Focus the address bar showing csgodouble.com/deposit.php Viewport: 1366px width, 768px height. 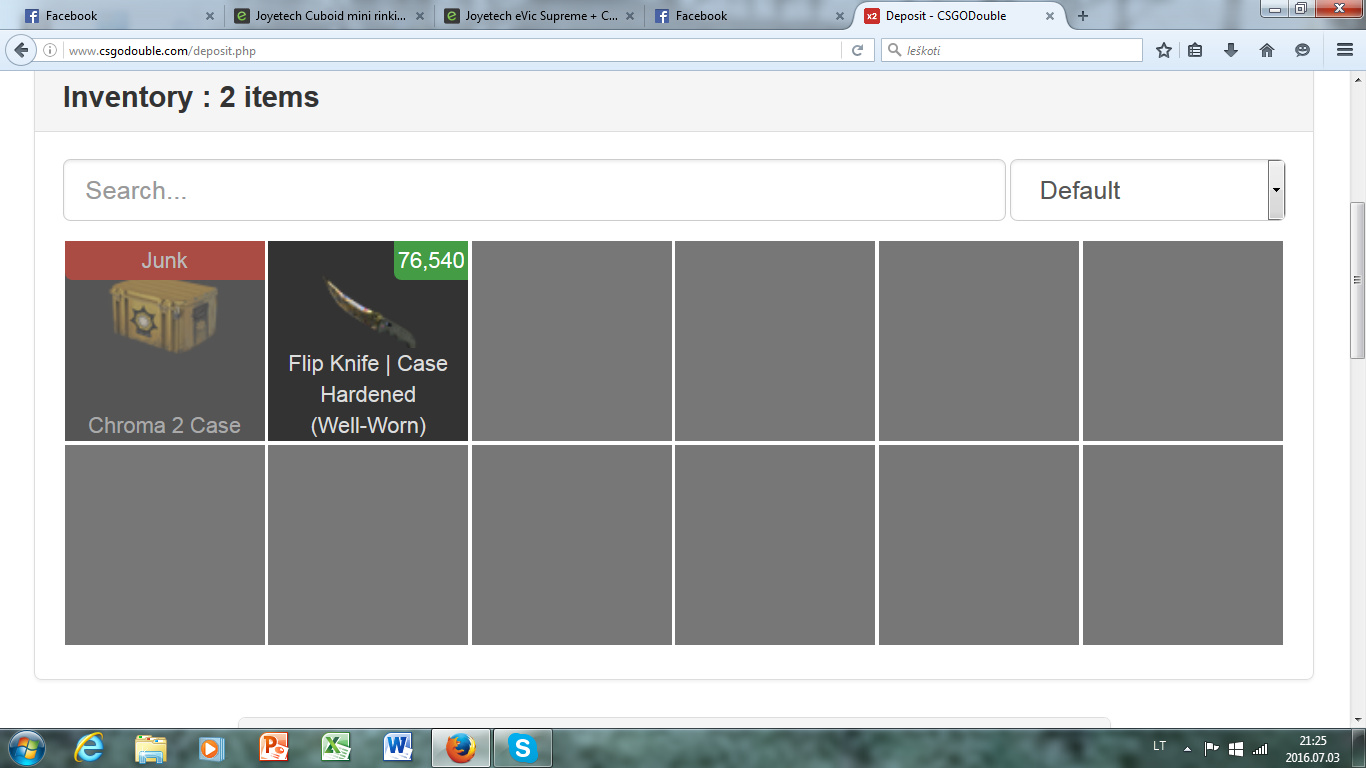(455, 50)
